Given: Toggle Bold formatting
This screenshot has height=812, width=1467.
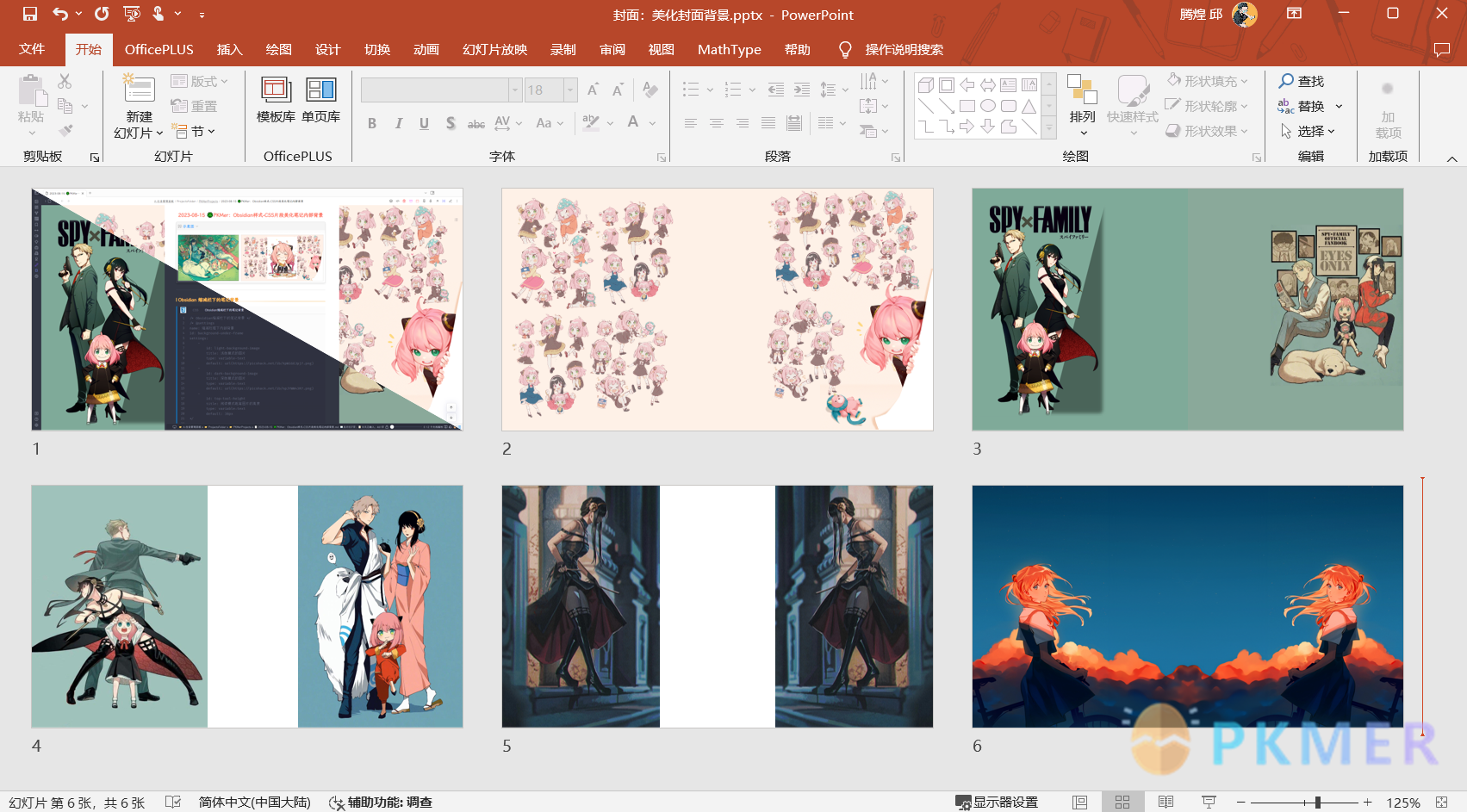Looking at the screenshot, I should [372, 123].
